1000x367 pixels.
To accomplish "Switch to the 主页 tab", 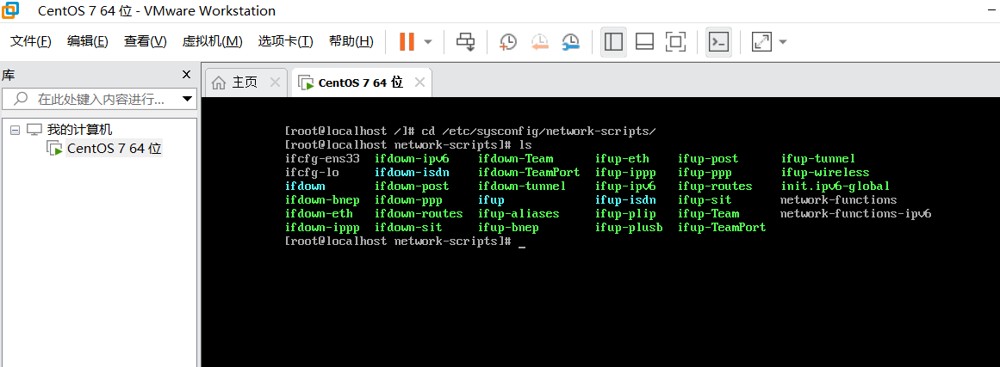I will click(x=244, y=82).
